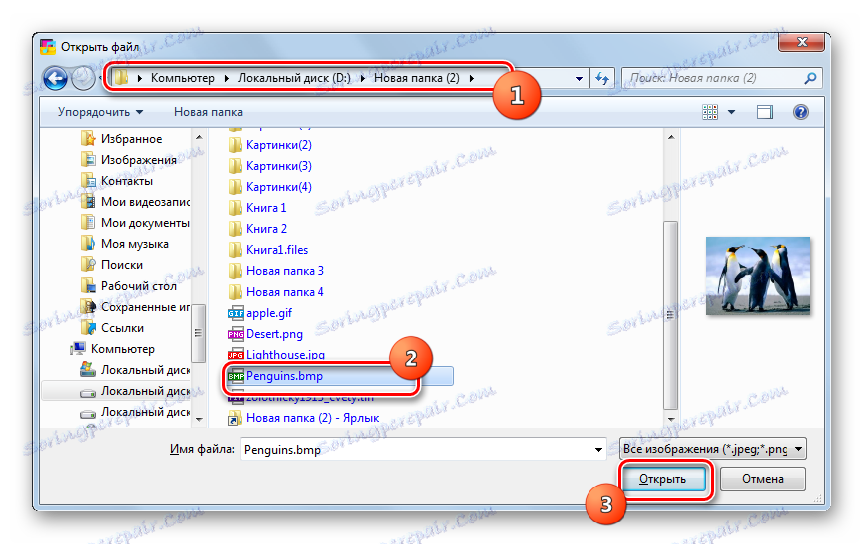864x544 pixels.
Task: Click the file name input field
Action: [423, 450]
